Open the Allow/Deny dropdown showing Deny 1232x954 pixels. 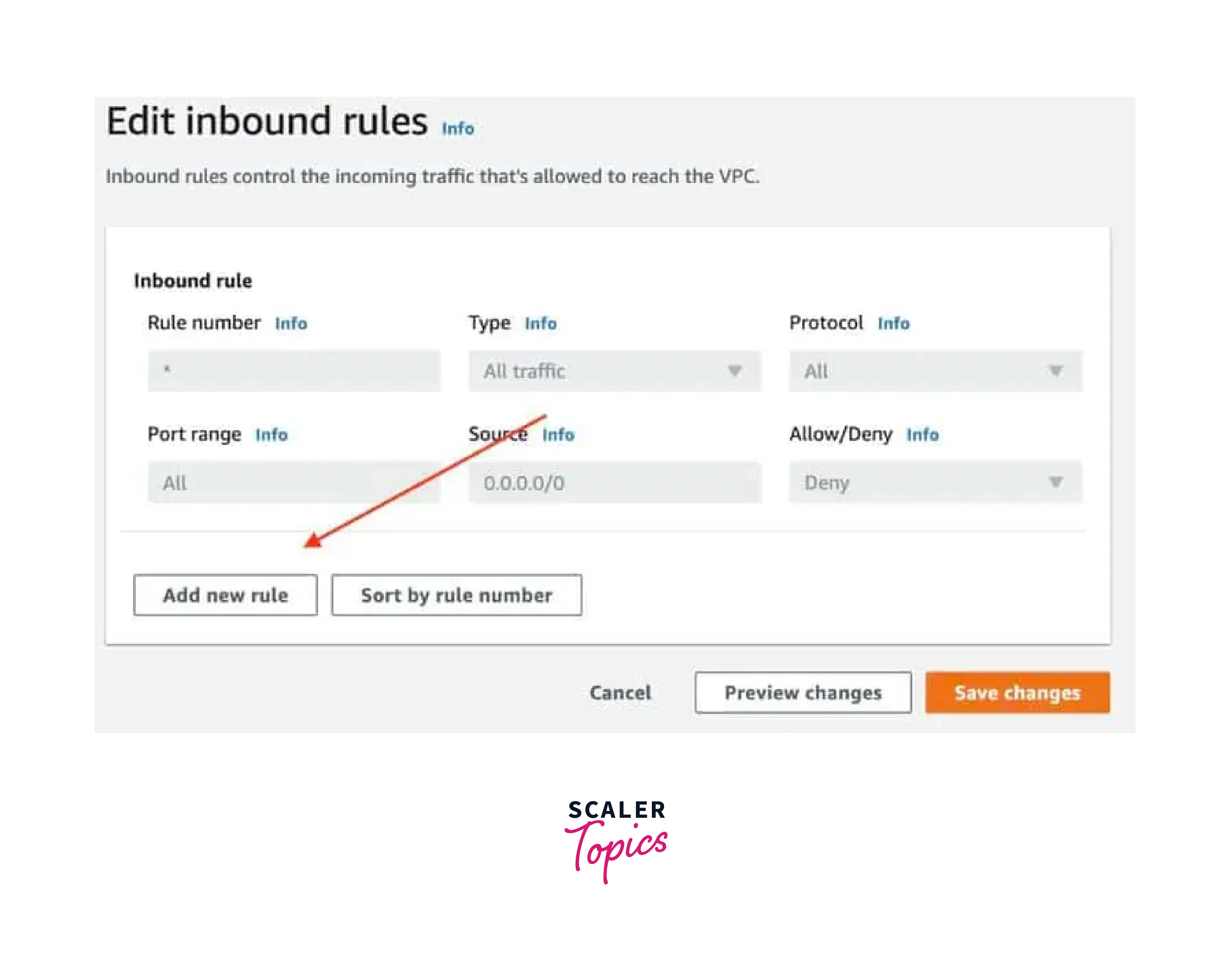935,482
